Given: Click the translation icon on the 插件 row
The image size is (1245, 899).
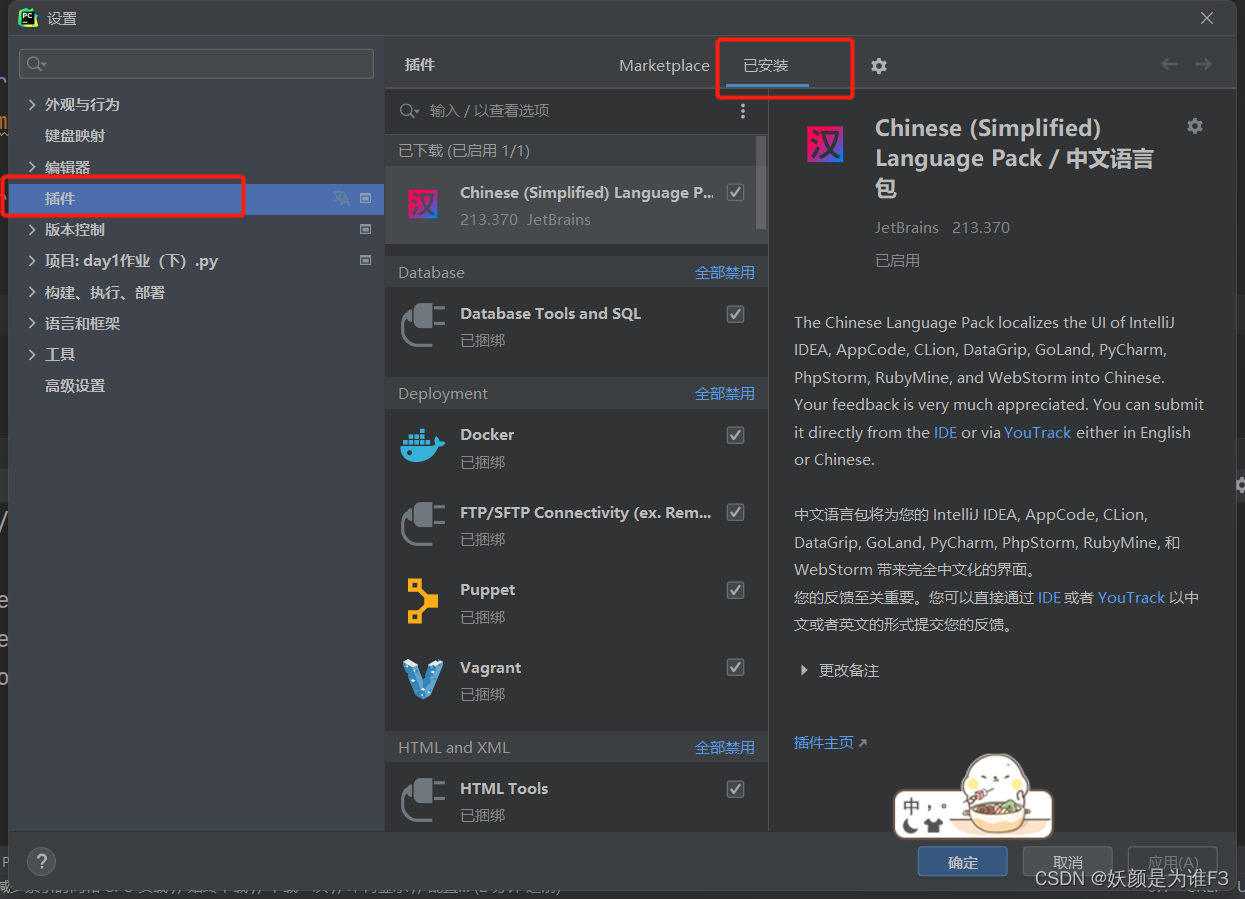Looking at the screenshot, I should pyautogui.click(x=341, y=198).
